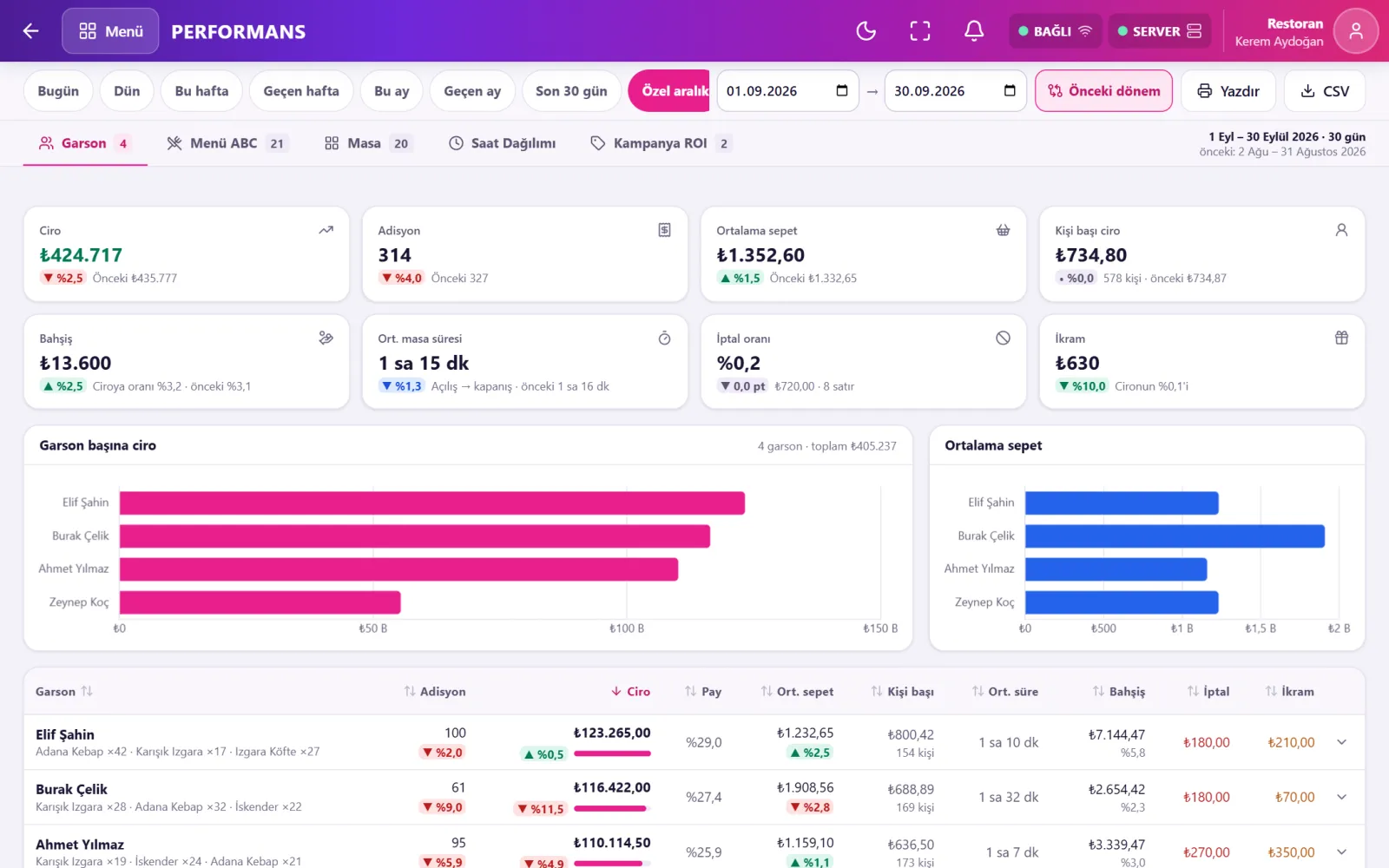1389x868 pixels.
Task: Click the SERVER status badge
Action: (1159, 31)
